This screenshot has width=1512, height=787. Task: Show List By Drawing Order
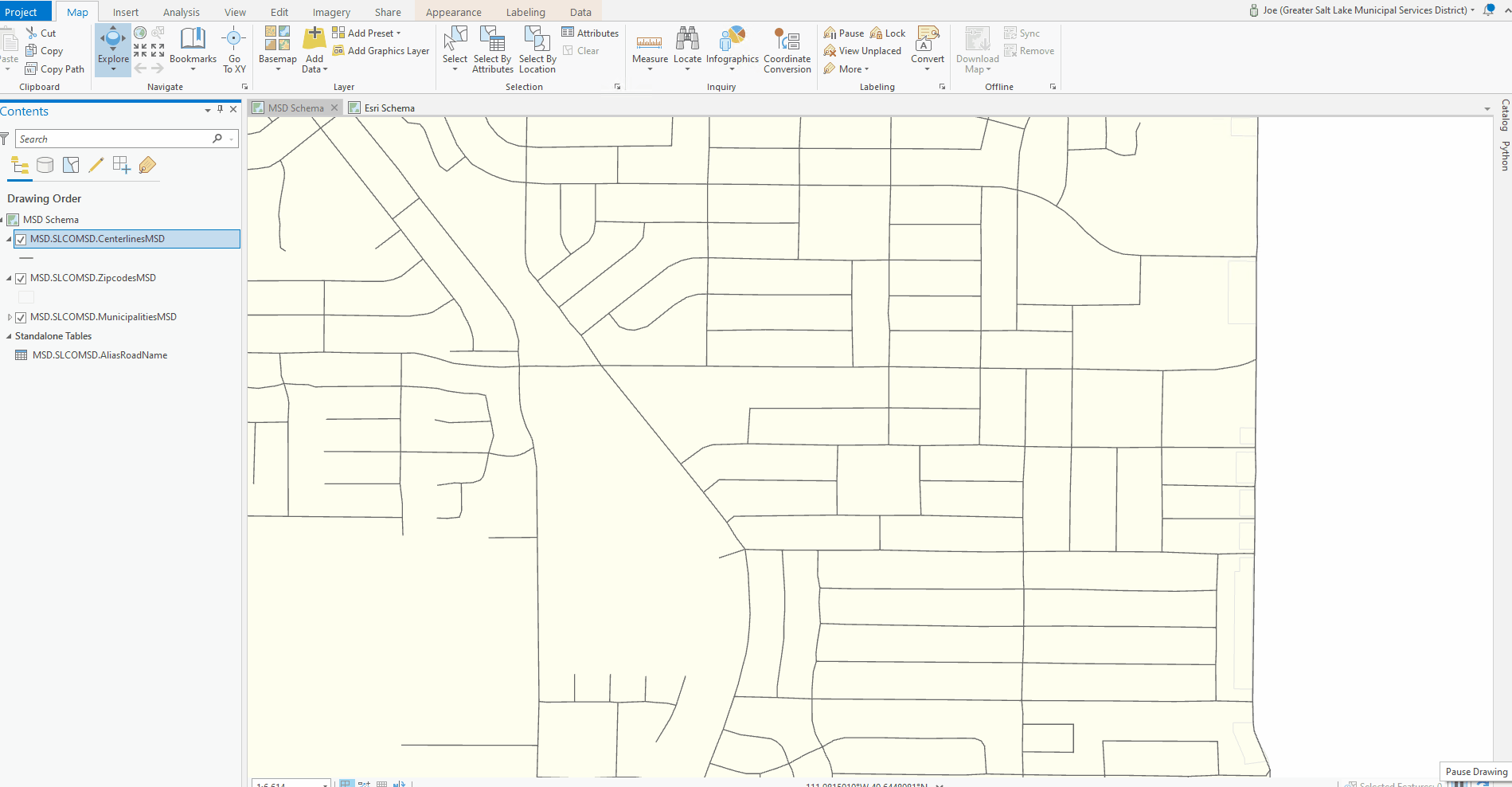pyautogui.click(x=20, y=165)
